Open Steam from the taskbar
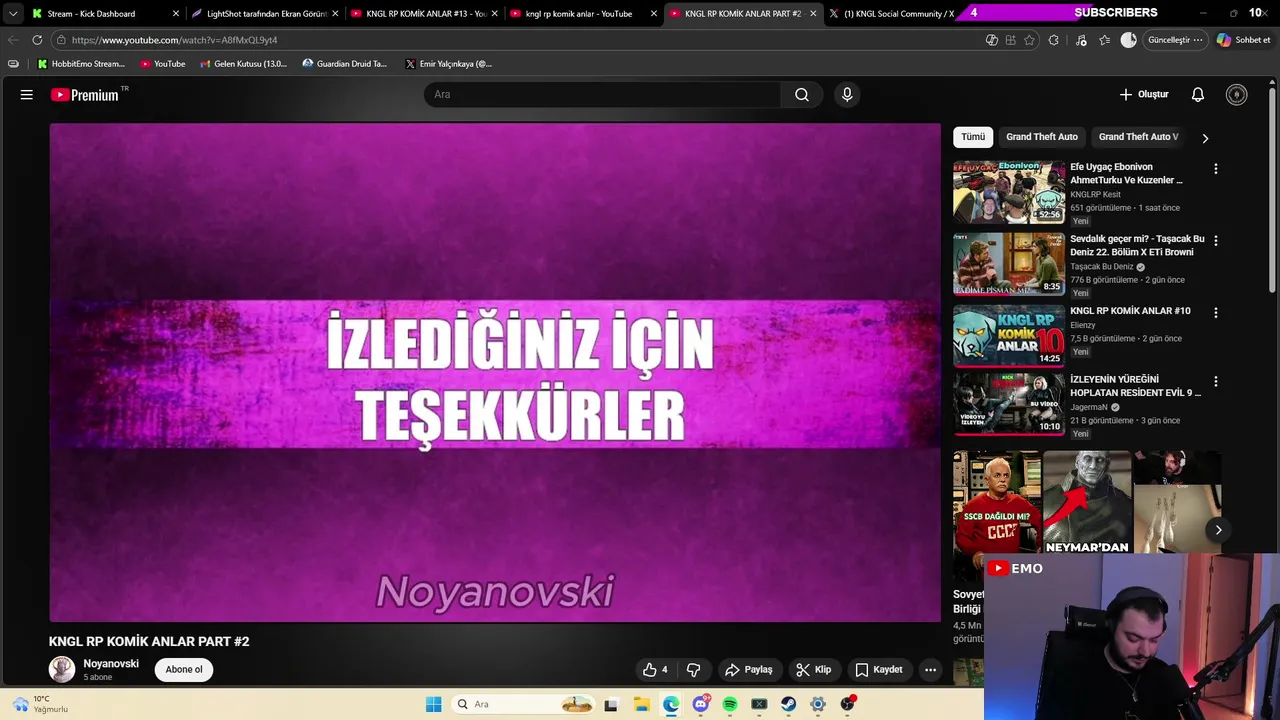This screenshot has height=720, width=1280. [x=789, y=704]
